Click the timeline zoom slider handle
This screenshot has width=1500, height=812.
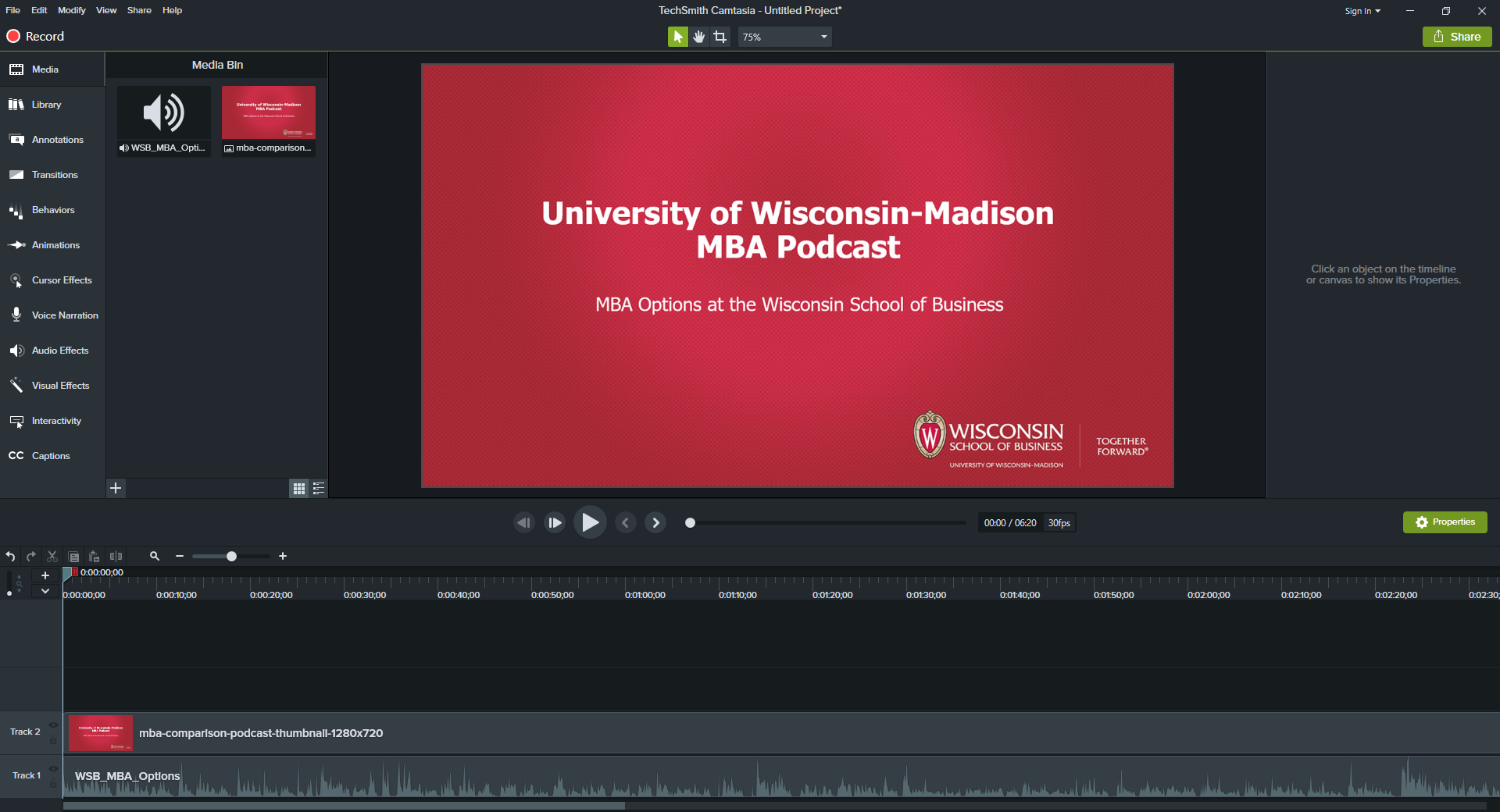coord(231,556)
